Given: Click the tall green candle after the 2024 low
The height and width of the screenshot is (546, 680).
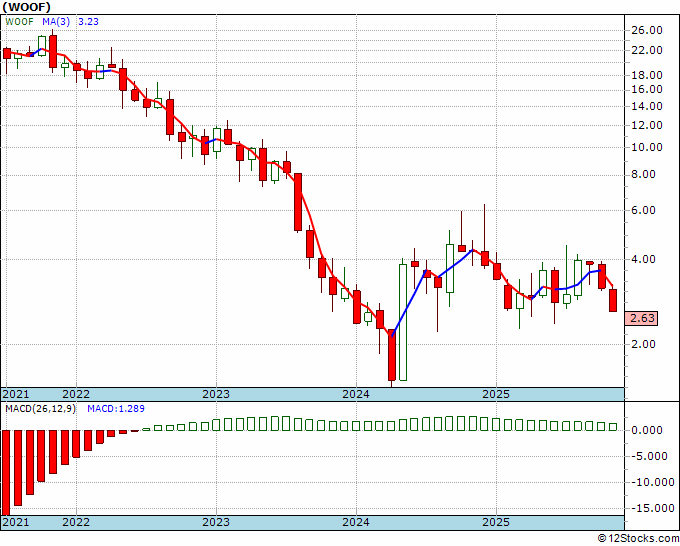Looking at the screenshot, I should click(x=403, y=322).
